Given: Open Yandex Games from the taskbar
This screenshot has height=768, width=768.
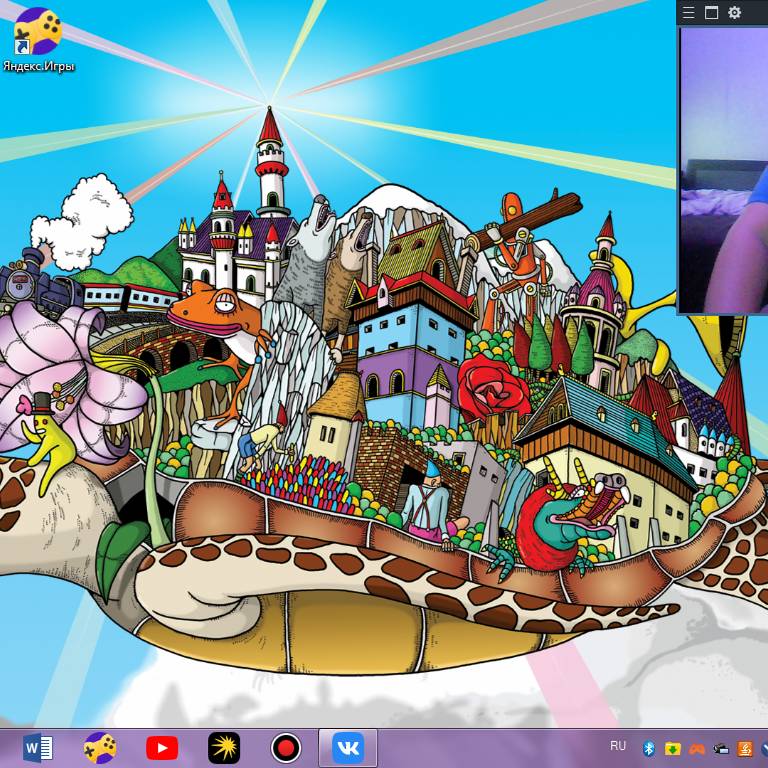Looking at the screenshot, I should pos(100,748).
